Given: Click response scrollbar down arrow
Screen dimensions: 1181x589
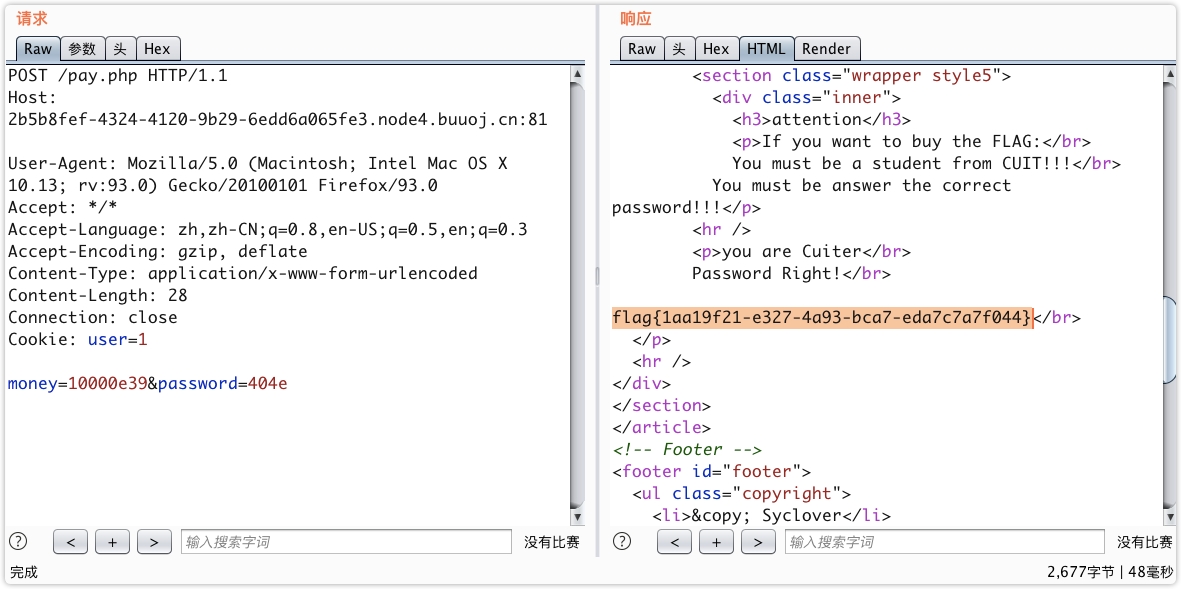Looking at the screenshot, I should 1169,516.
